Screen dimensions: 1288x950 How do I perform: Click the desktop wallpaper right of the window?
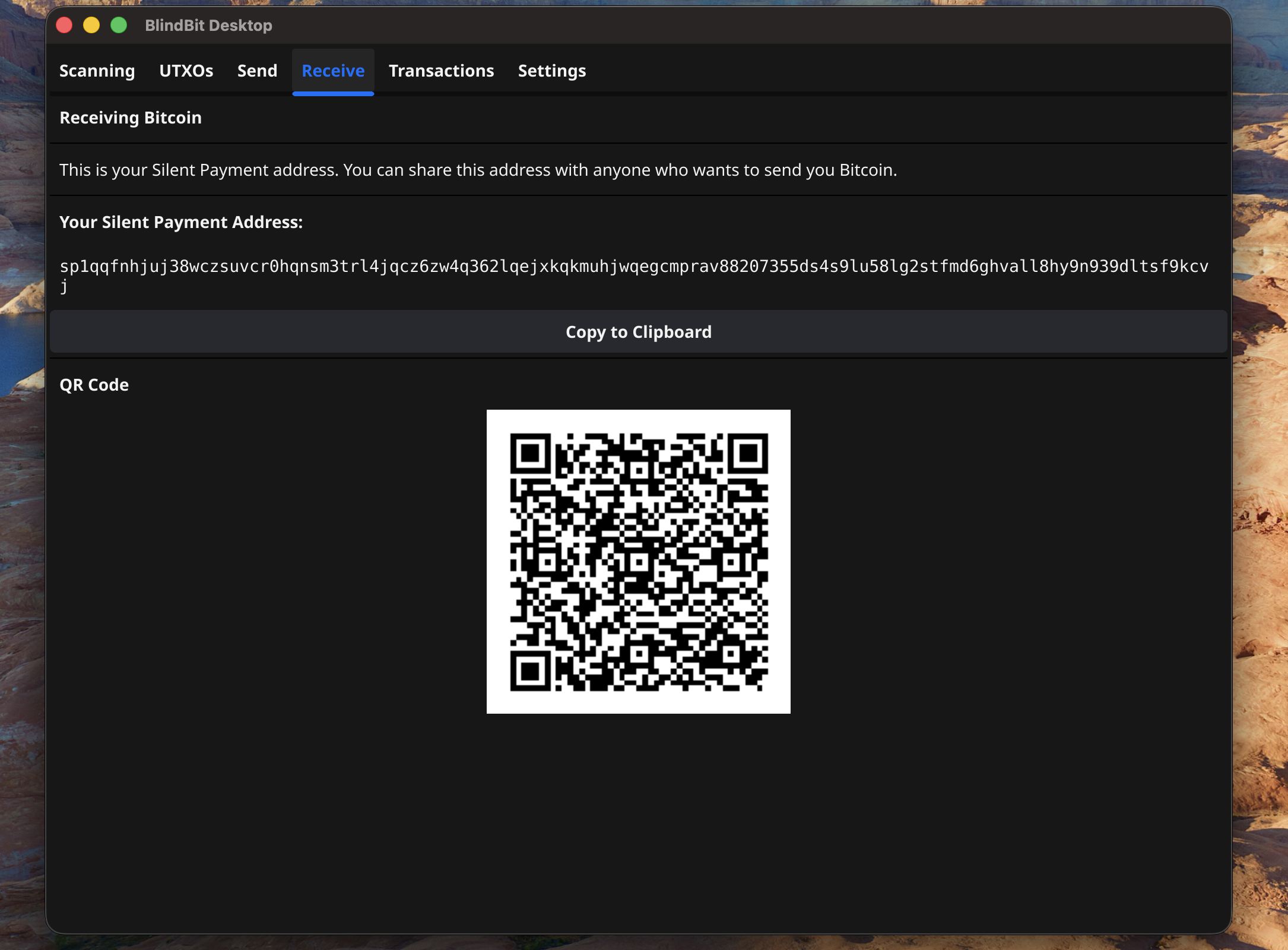click(x=1261, y=475)
